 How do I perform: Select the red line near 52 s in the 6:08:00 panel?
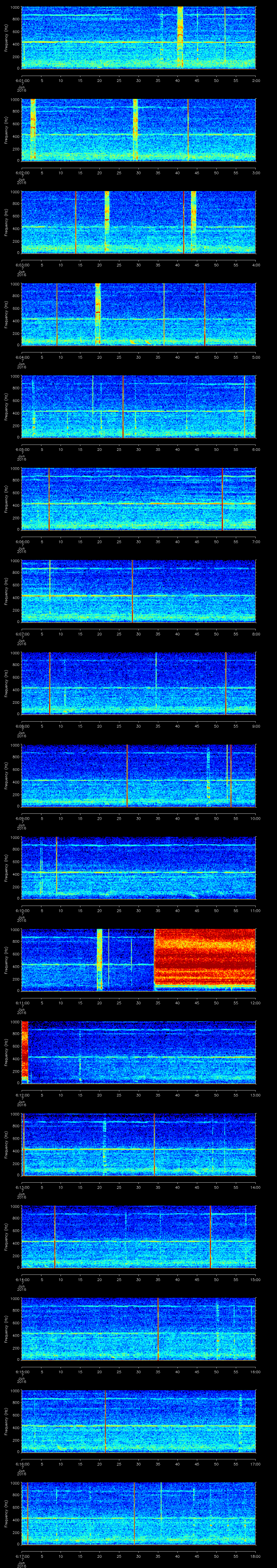click(x=226, y=683)
